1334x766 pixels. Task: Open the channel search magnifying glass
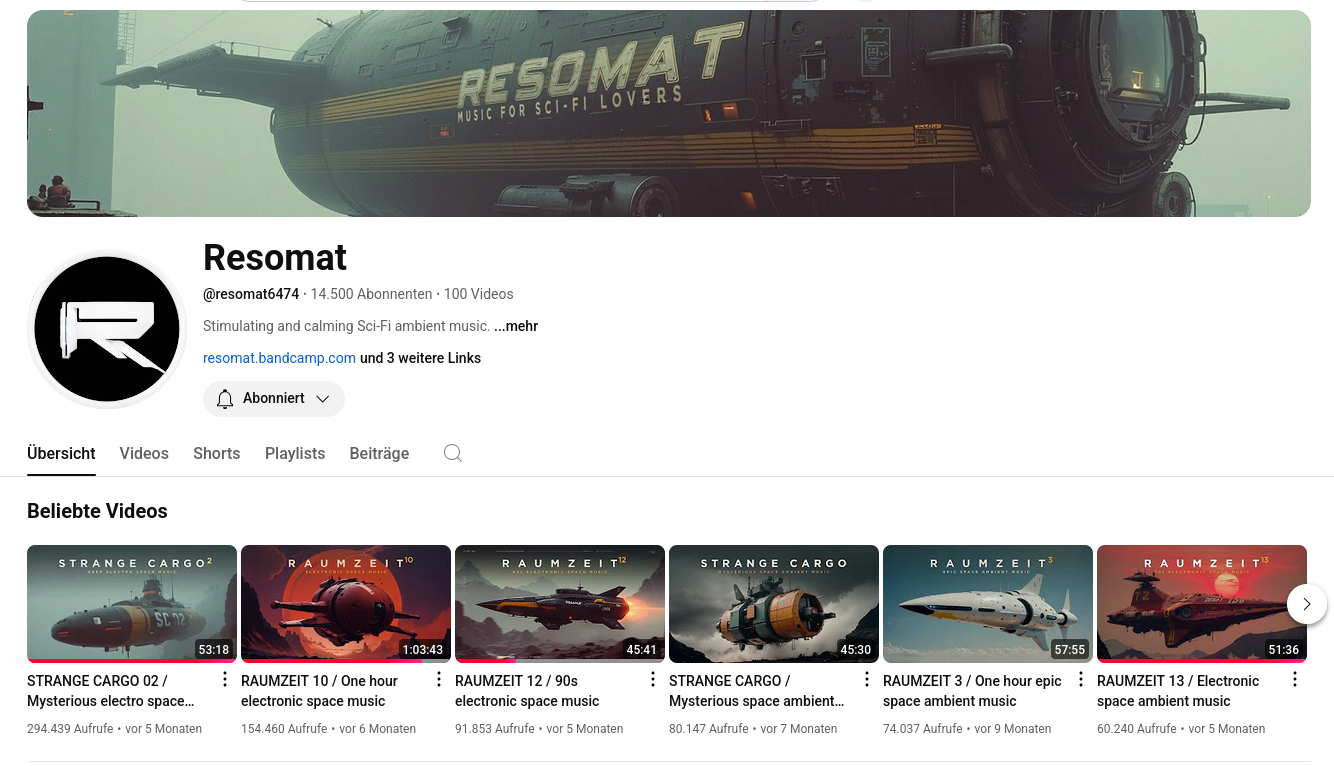click(452, 453)
